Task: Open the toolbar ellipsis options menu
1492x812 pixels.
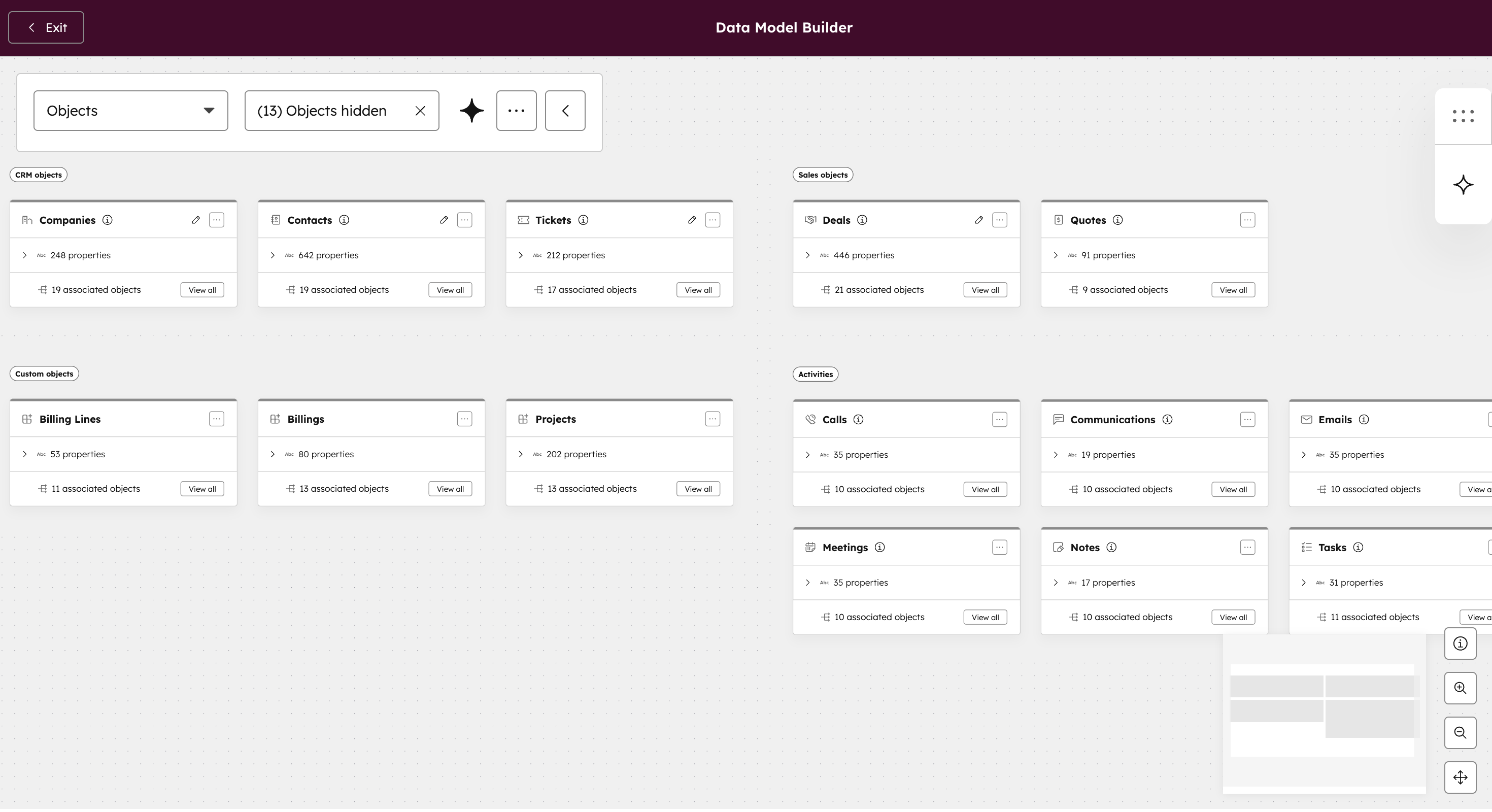Action: click(516, 111)
